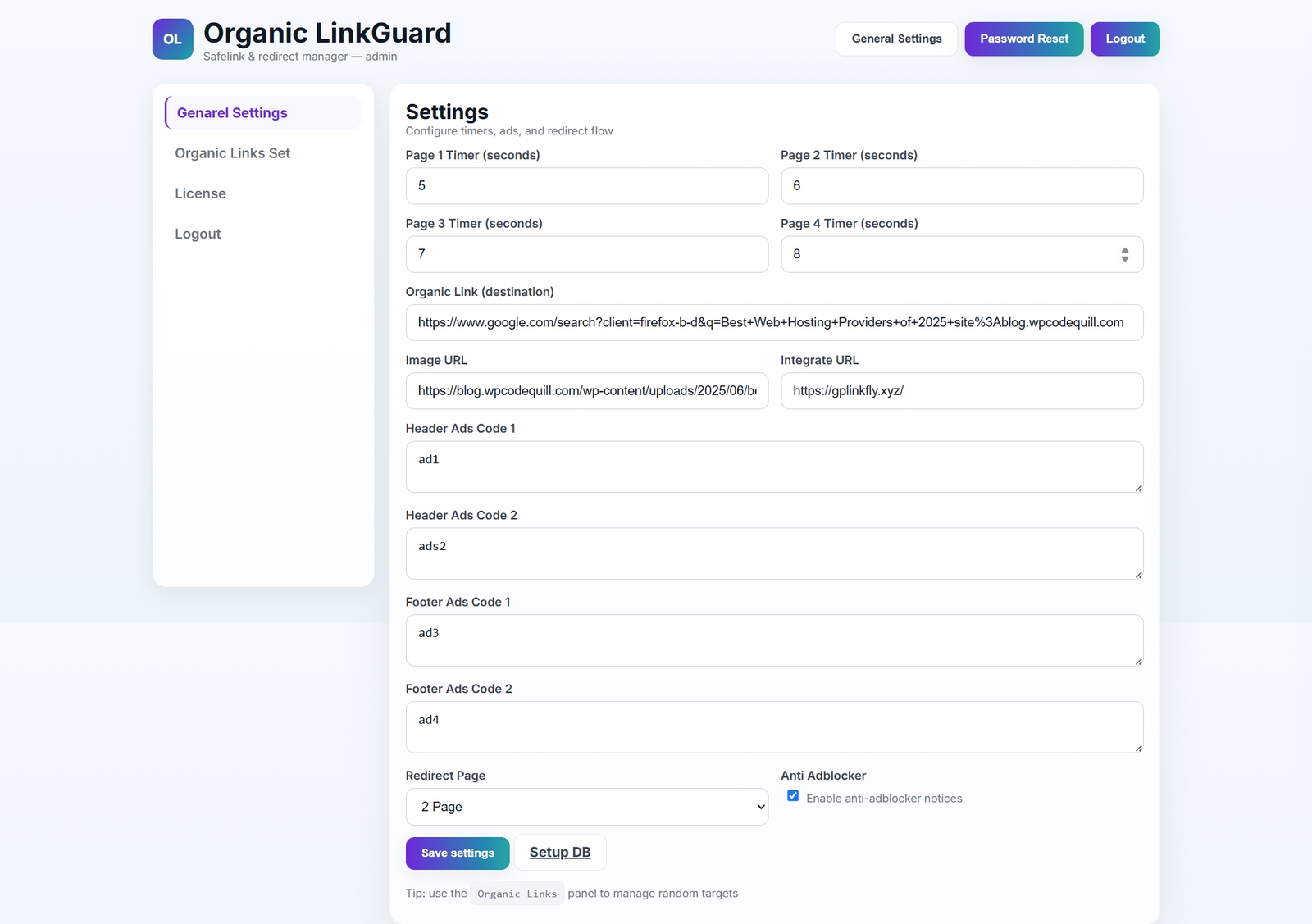Select the Integrate URL text box
This screenshot has height=924, width=1312.
[x=961, y=391]
